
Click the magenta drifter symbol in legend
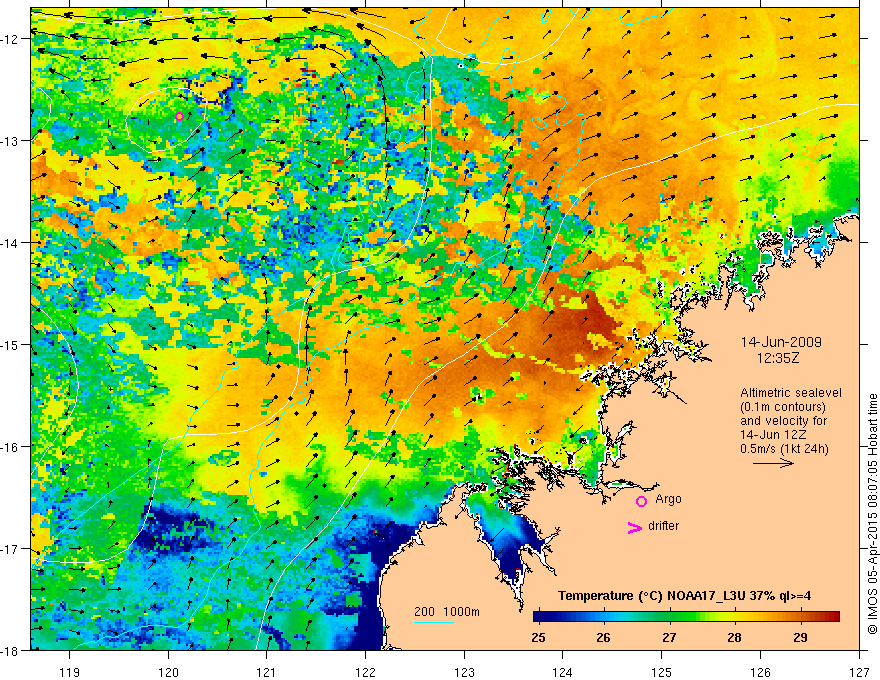tap(634, 528)
